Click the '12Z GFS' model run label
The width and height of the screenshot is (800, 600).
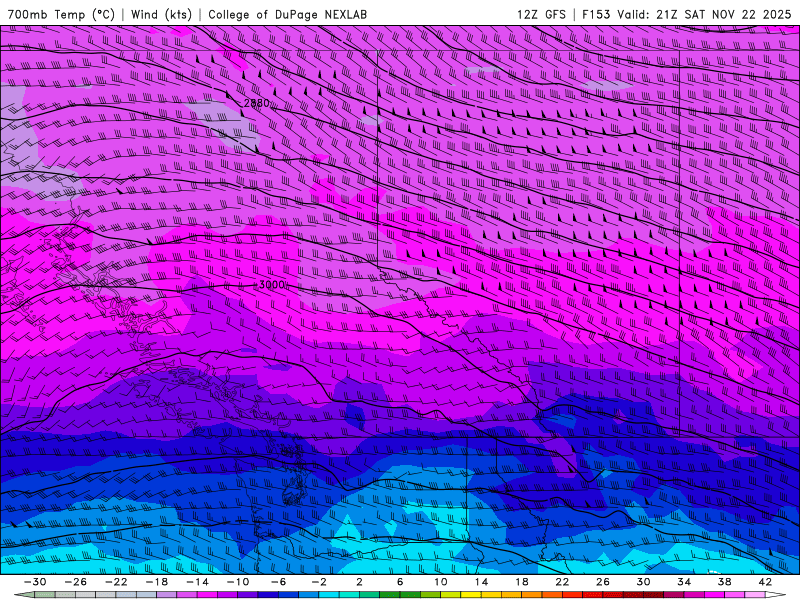point(541,14)
